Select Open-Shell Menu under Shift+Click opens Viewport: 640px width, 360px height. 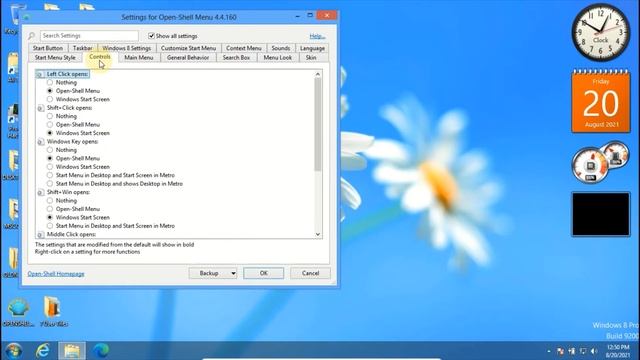pyautogui.click(x=50, y=124)
